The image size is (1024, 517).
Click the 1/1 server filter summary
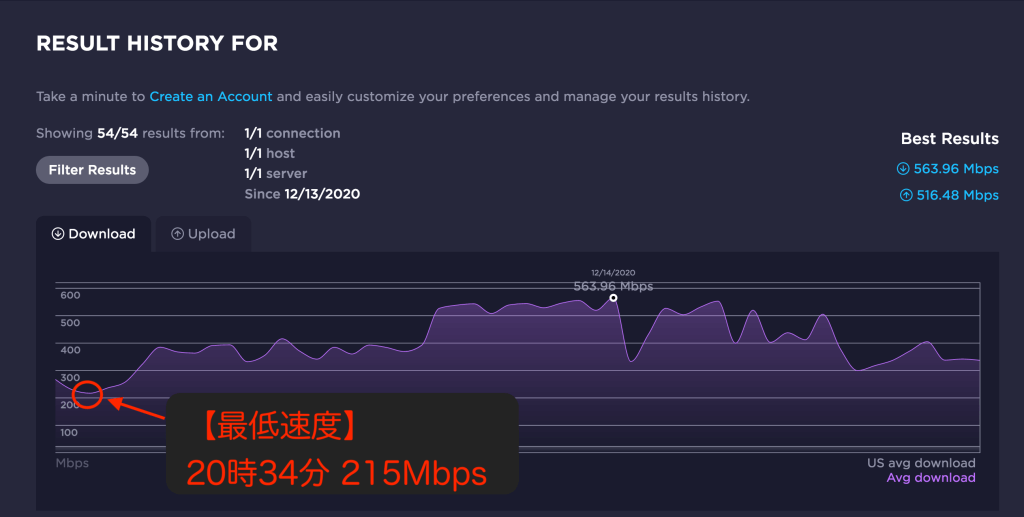click(x=274, y=174)
